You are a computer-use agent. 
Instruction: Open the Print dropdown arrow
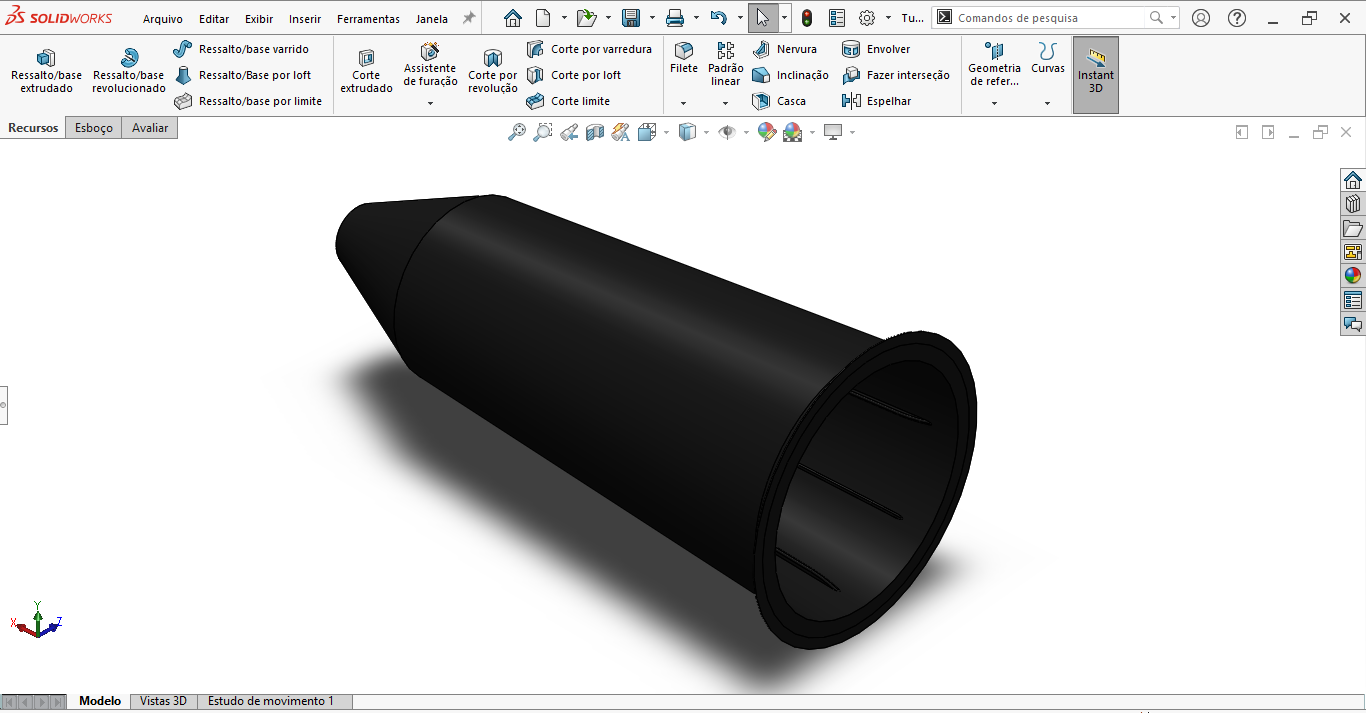click(x=696, y=18)
